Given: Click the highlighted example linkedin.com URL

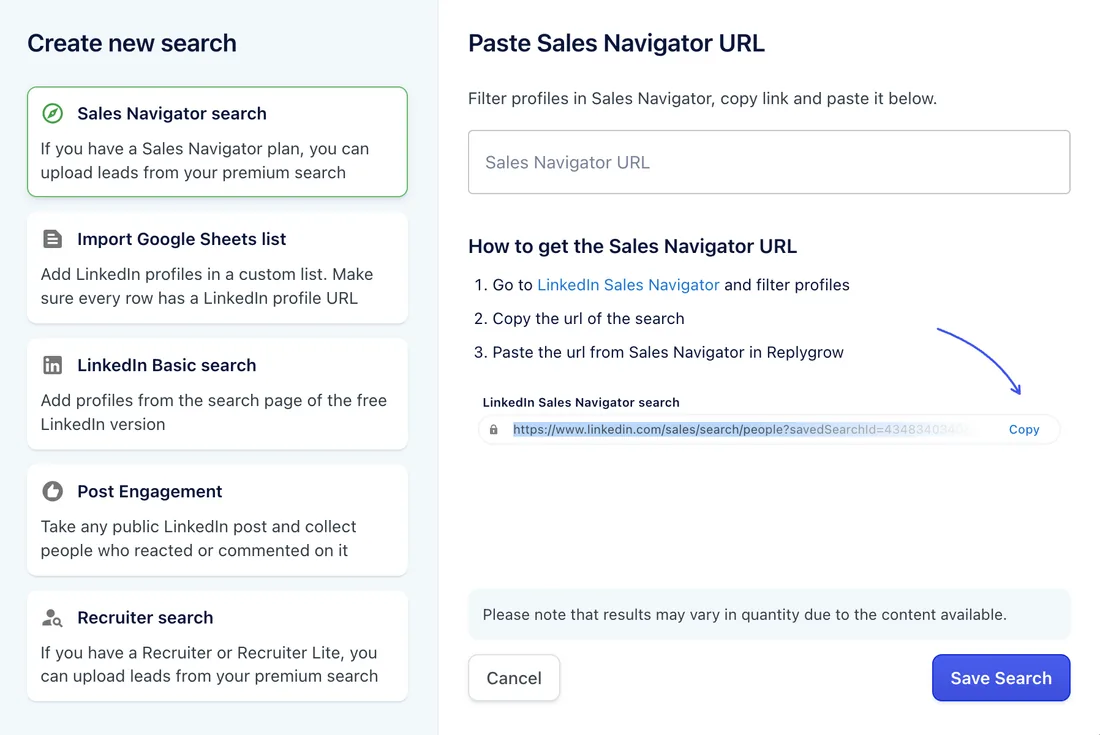Looking at the screenshot, I should point(741,429).
